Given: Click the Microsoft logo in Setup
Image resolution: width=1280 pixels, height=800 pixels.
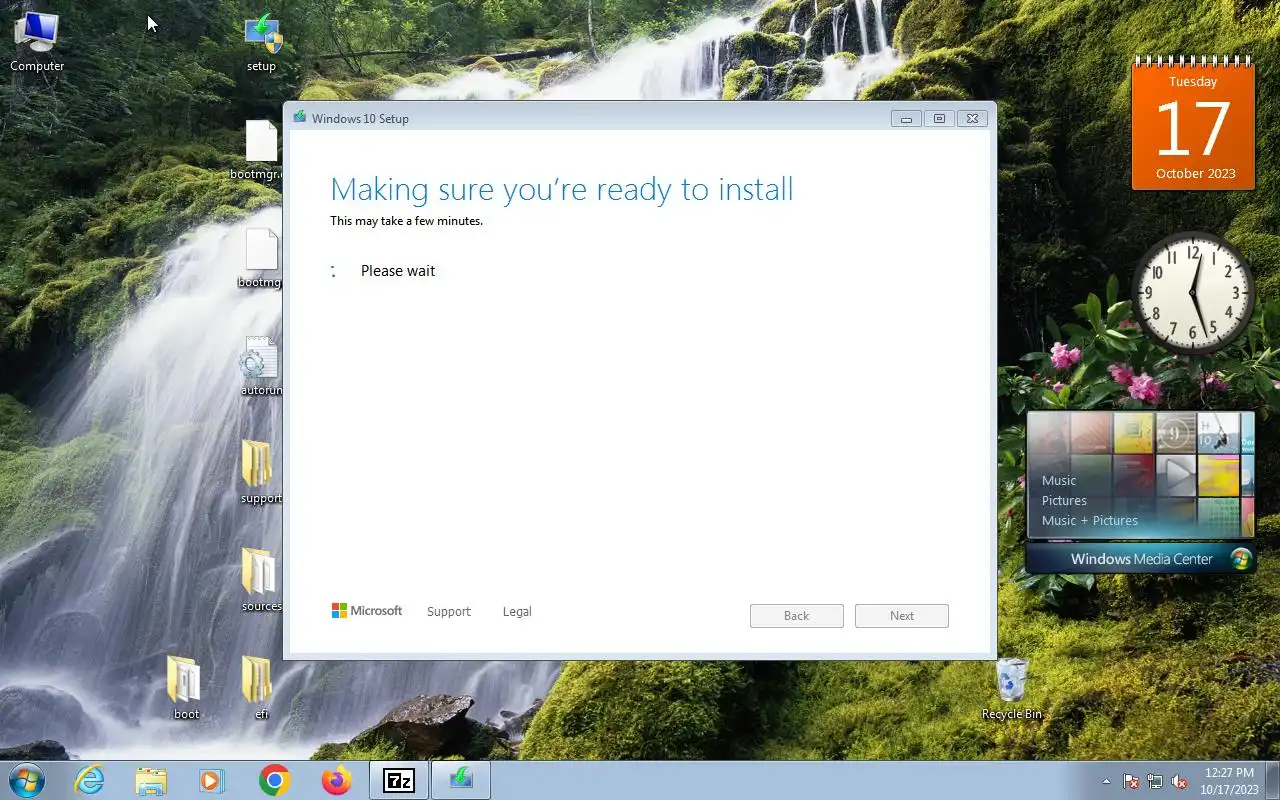Looking at the screenshot, I should click(x=367, y=610).
